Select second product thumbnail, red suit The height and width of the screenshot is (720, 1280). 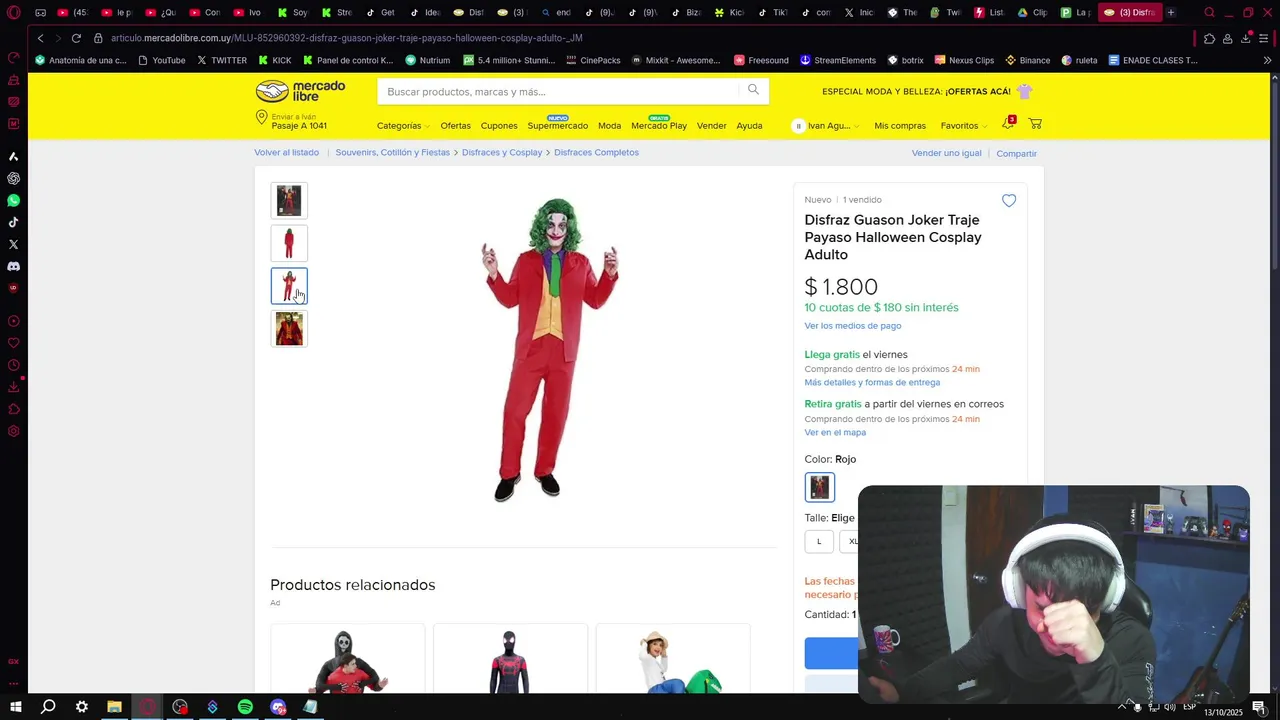coord(289,243)
